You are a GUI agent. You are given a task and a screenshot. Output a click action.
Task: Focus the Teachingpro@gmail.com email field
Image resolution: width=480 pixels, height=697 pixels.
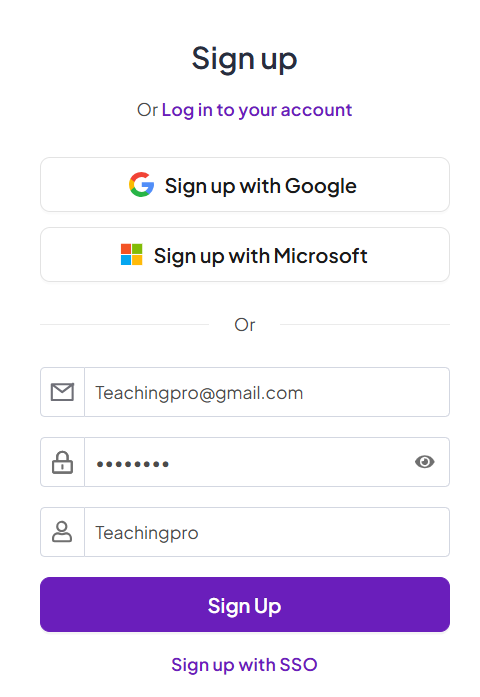point(267,392)
